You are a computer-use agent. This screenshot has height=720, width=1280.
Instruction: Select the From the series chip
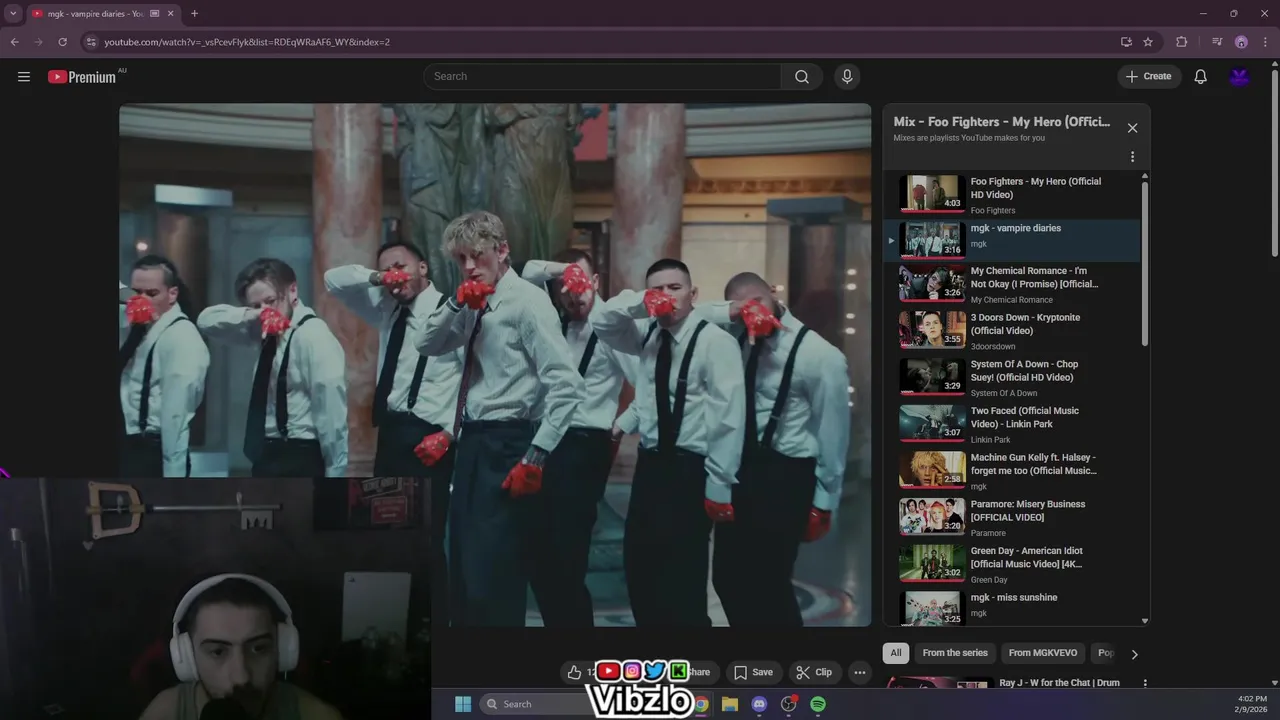coord(955,653)
